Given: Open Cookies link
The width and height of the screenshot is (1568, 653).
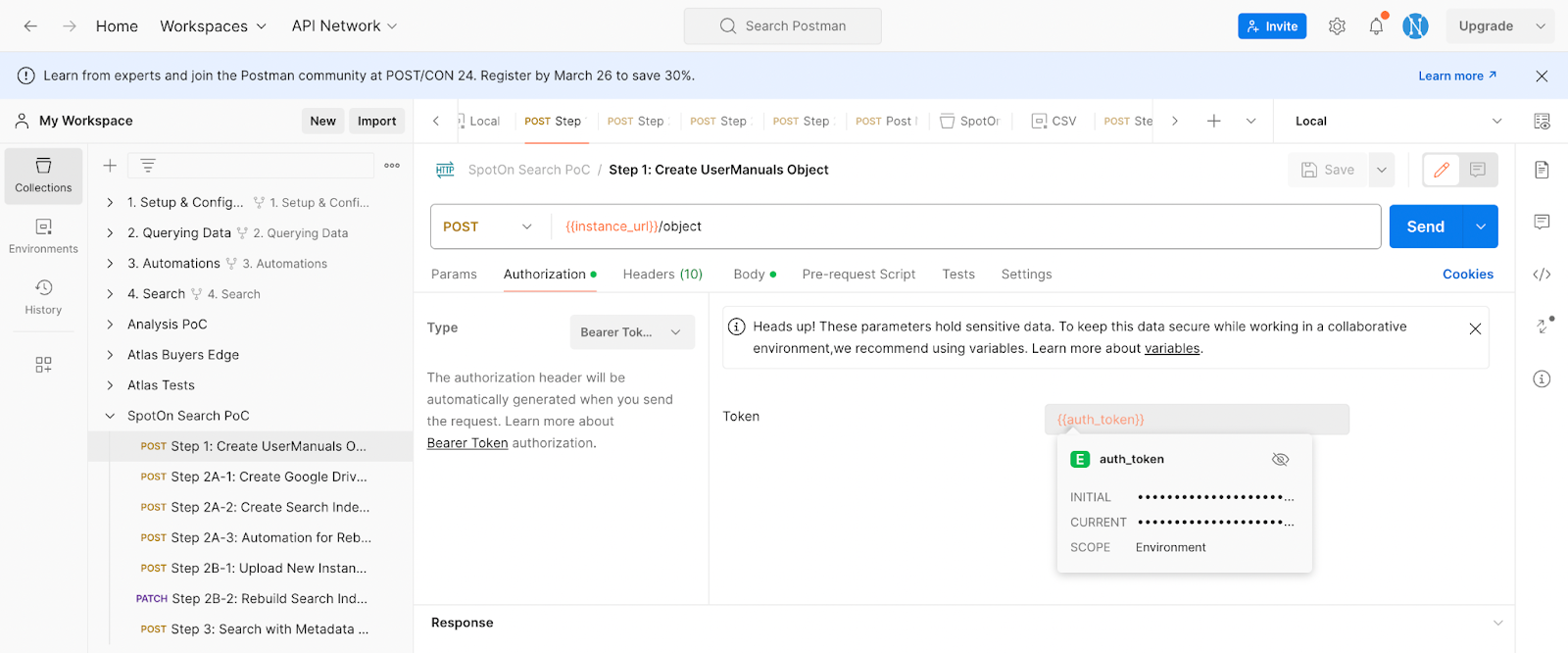Looking at the screenshot, I should point(1467,275).
